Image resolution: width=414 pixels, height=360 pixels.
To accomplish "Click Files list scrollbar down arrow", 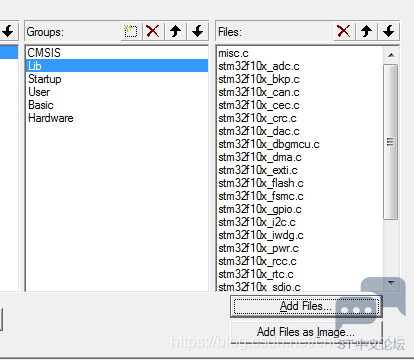I will (391, 283).
